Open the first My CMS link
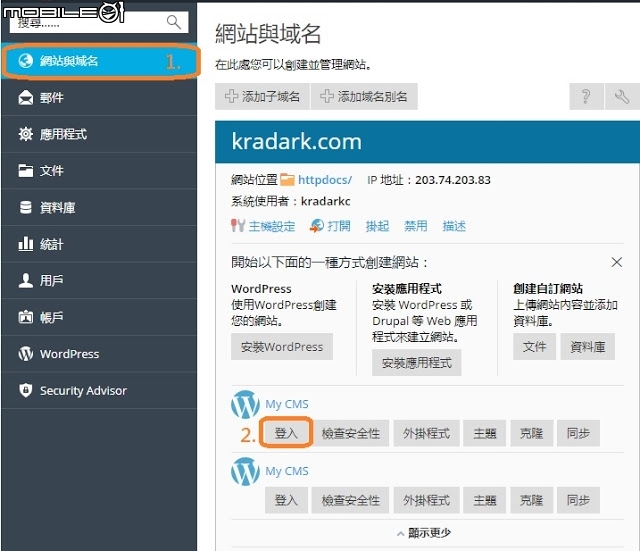The image size is (640, 551). tap(287, 404)
